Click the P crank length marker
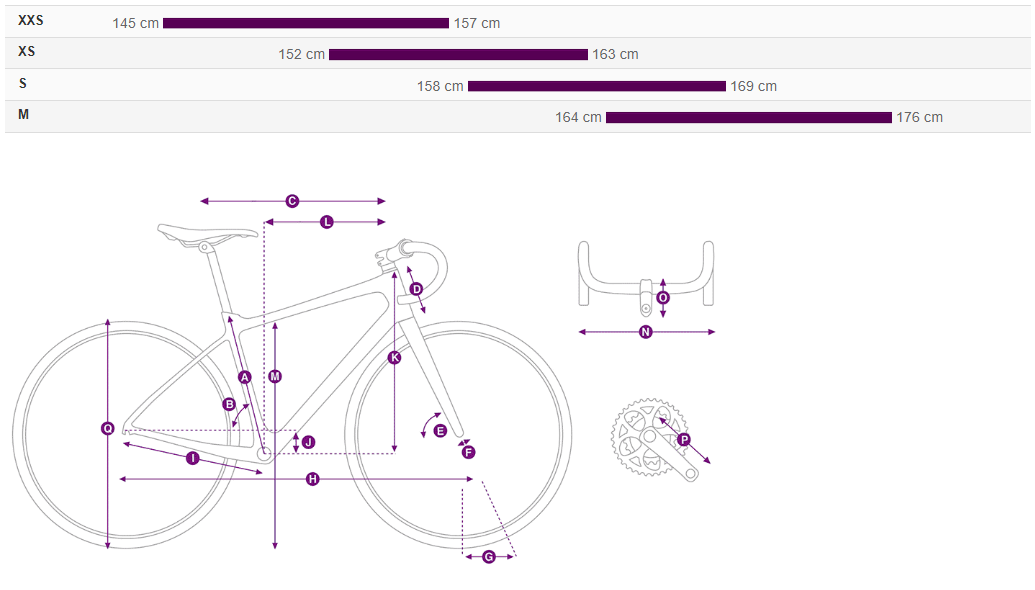Viewport: 1035px width, 590px height. point(684,439)
